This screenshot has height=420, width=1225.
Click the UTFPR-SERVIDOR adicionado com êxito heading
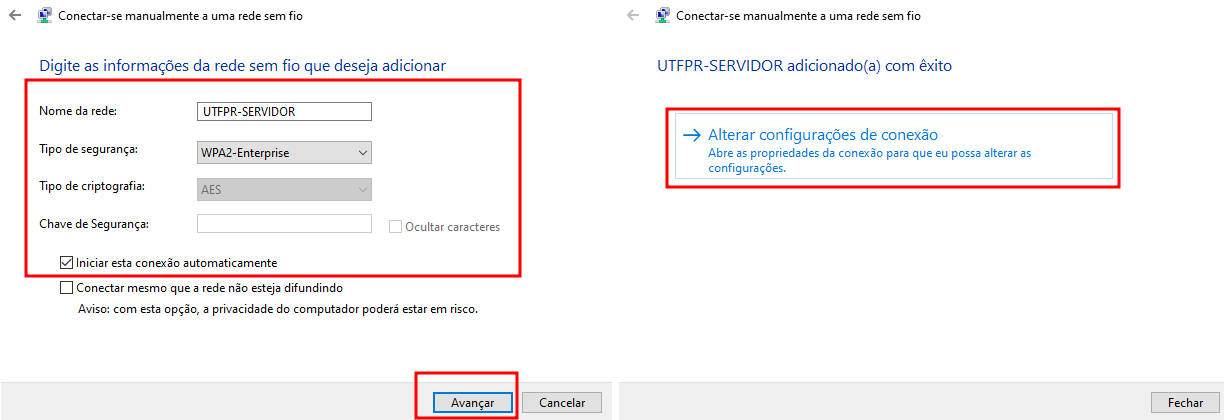coord(805,66)
